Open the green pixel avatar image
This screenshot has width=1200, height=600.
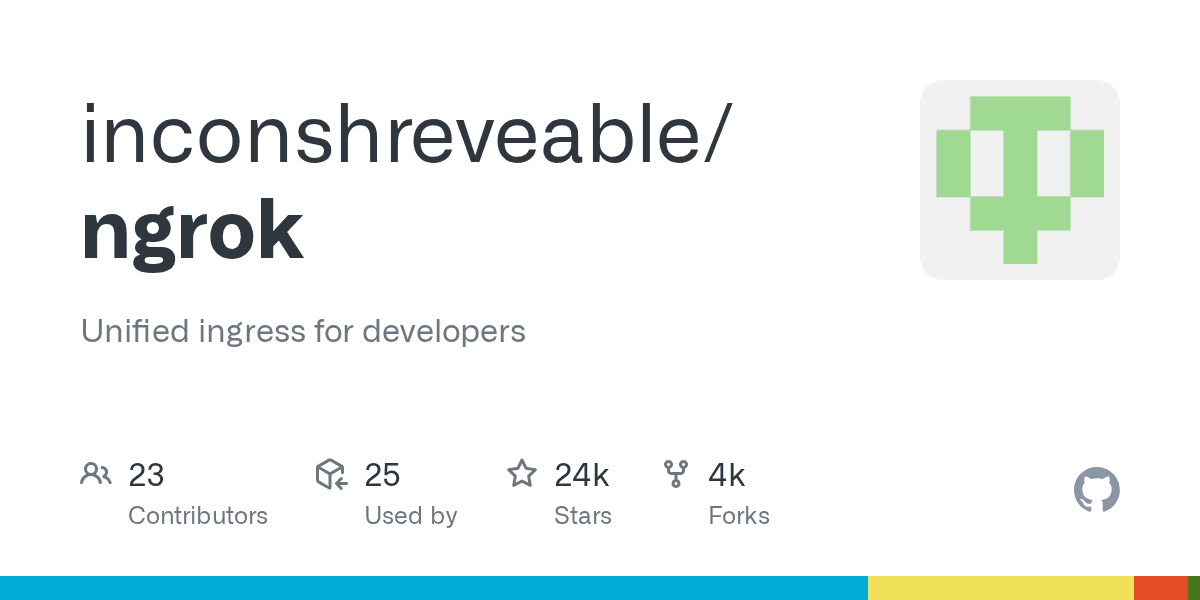[1019, 180]
